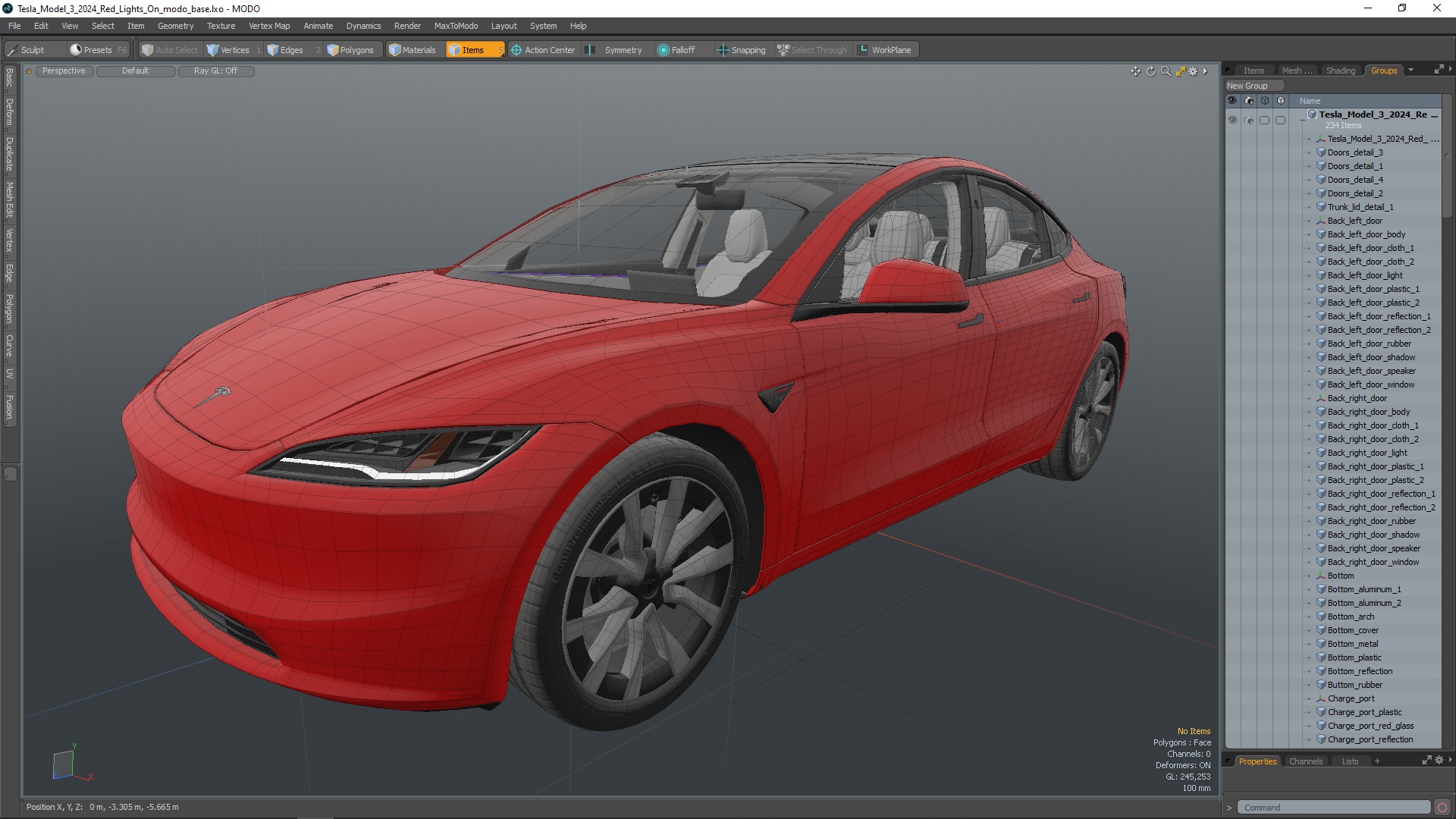Open the Layout menu
This screenshot has width=1456, height=819.
click(x=504, y=26)
